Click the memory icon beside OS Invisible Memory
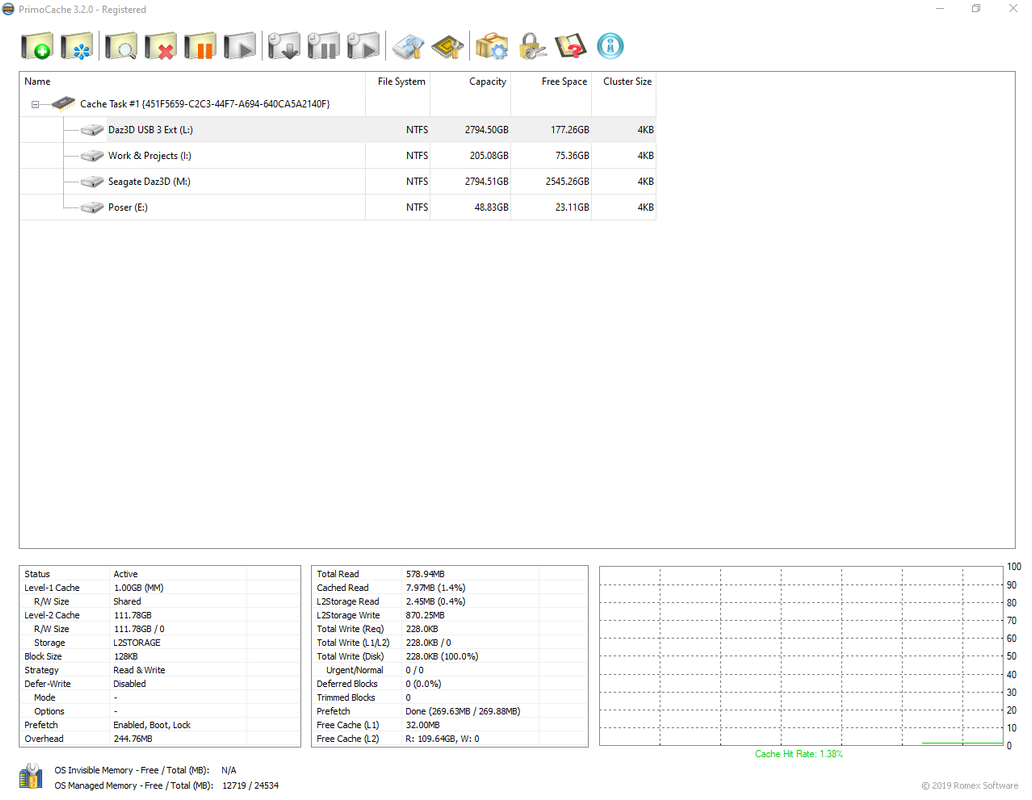This screenshot has height=800, width=1032. point(30,777)
